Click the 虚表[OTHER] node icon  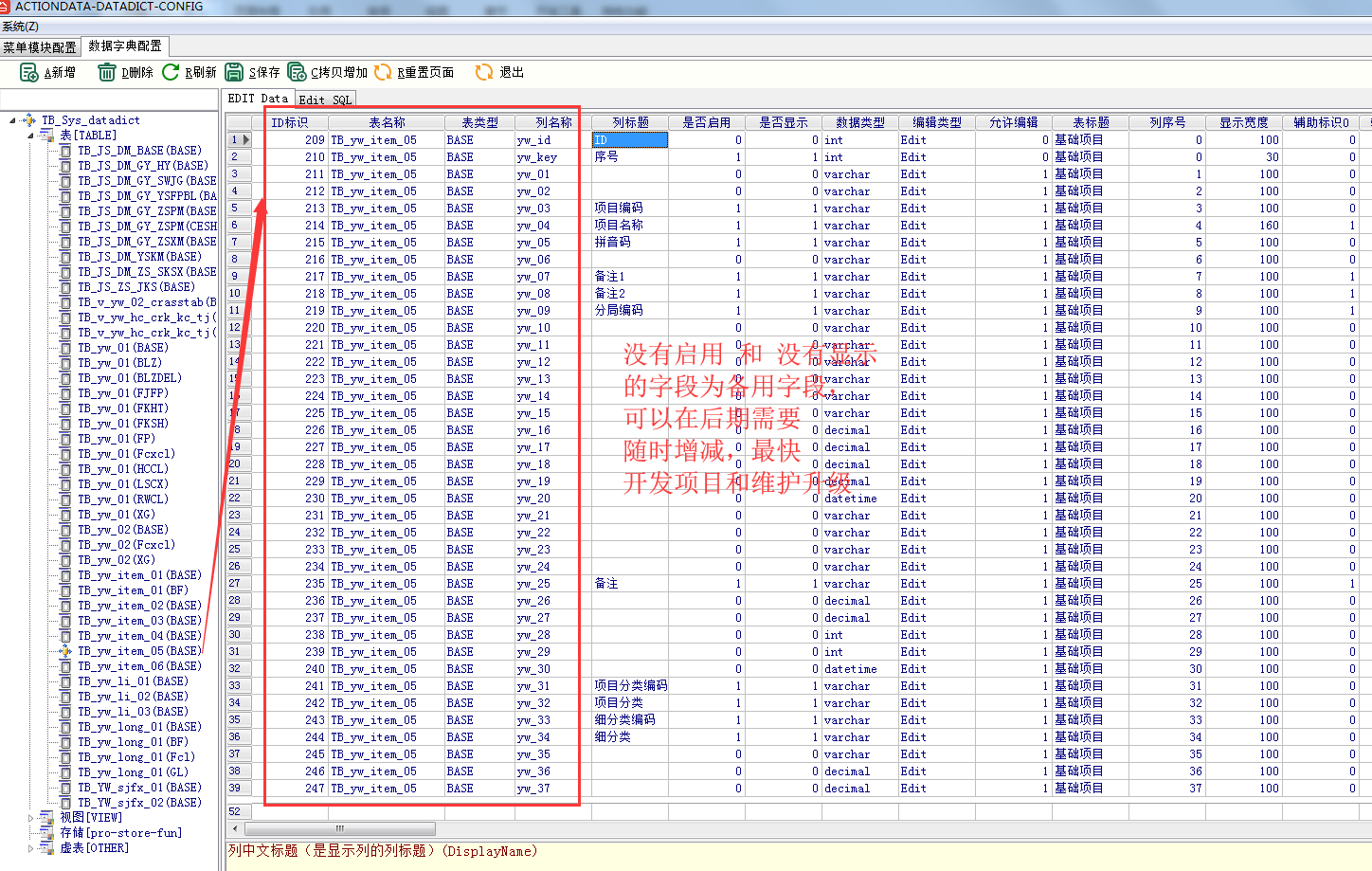(x=48, y=847)
